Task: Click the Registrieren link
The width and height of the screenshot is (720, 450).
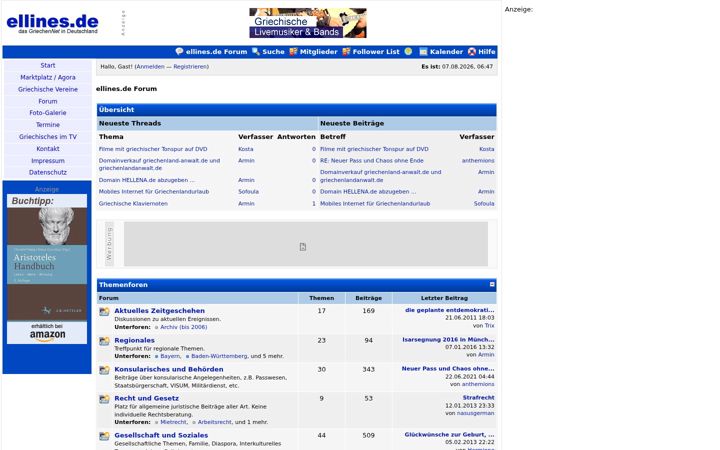Action: pyautogui.click(x=190, y=67)
